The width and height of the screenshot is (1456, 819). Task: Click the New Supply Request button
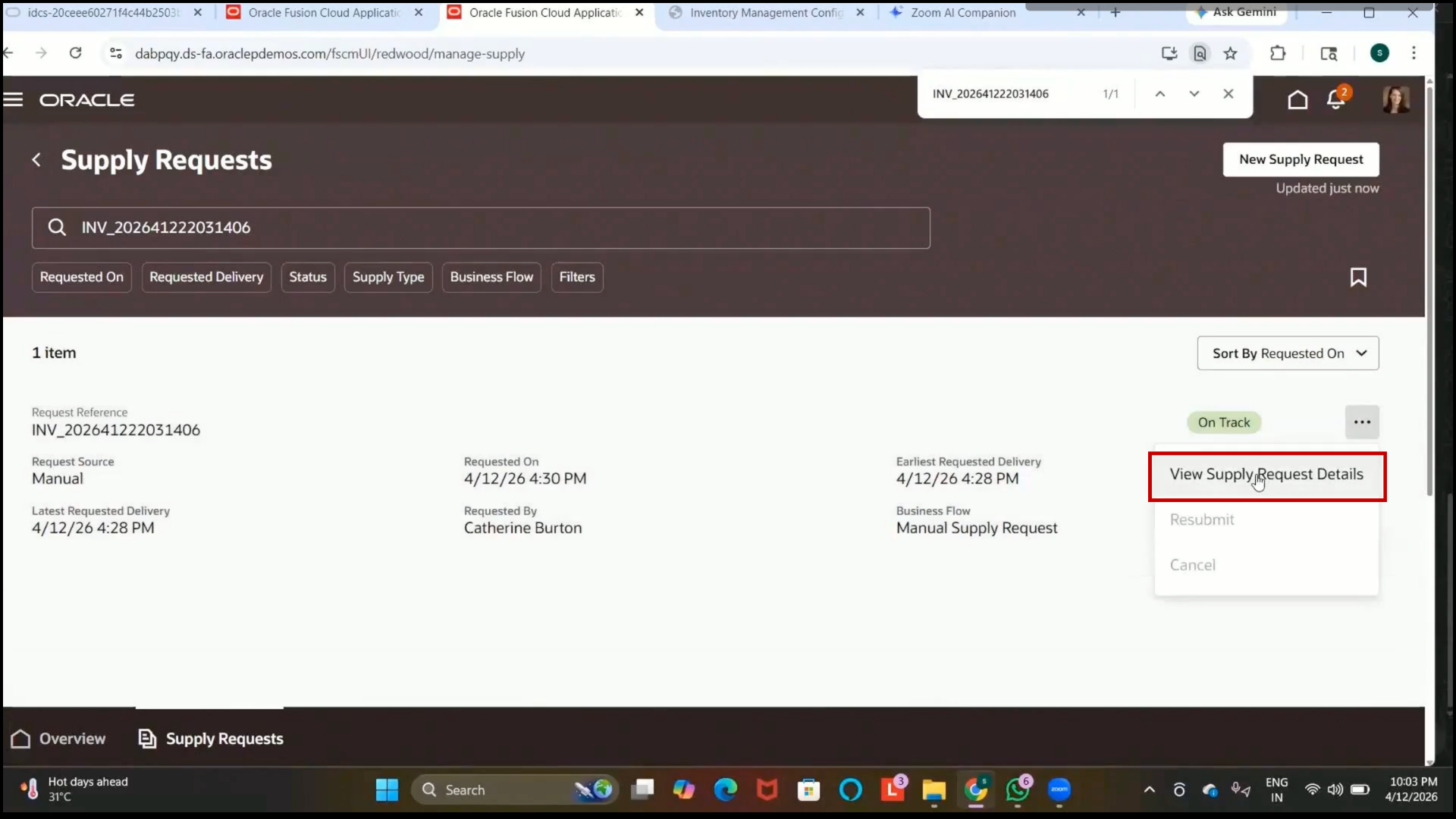[x=1301, y=160]
